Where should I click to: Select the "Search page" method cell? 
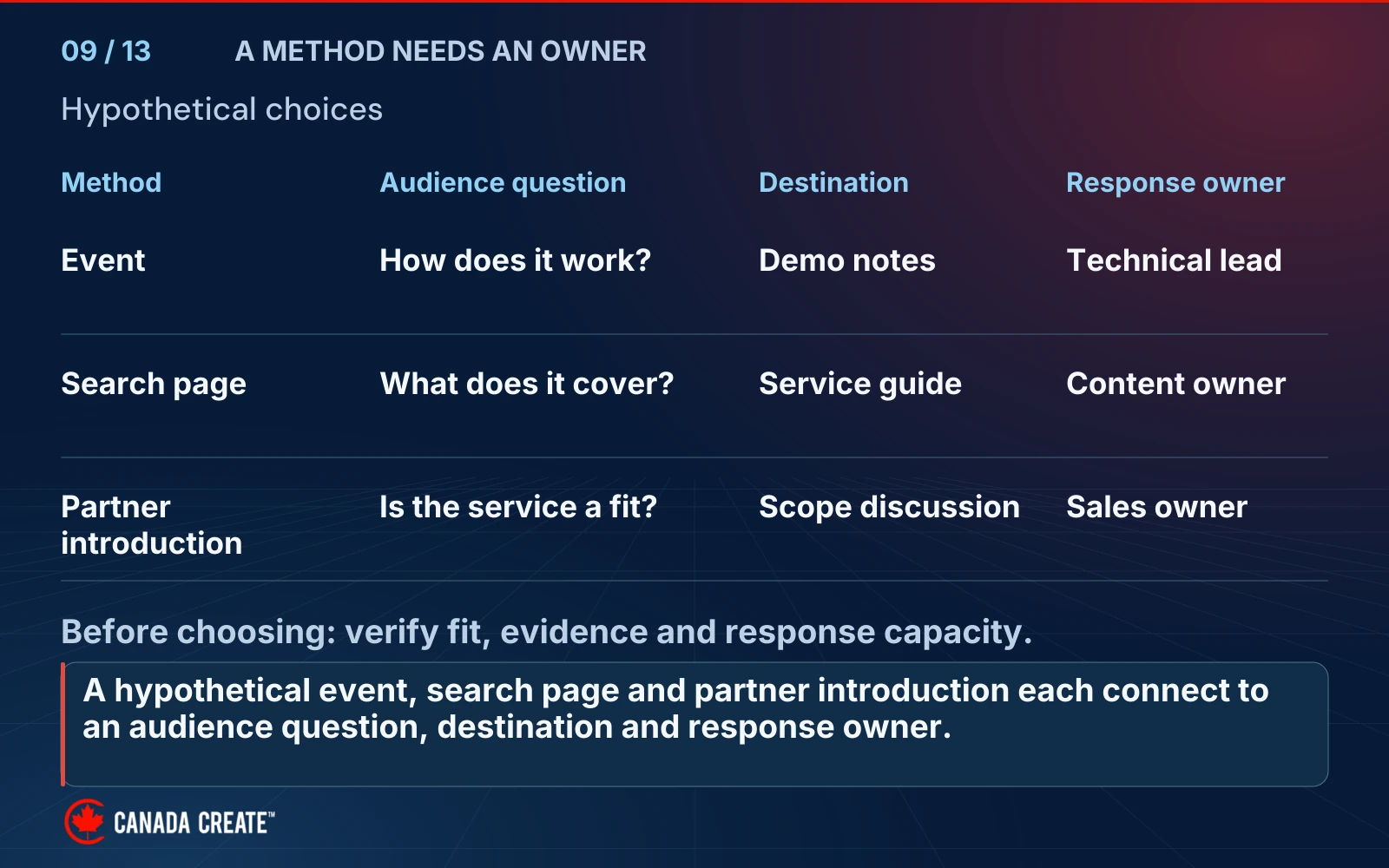[154, 384]
